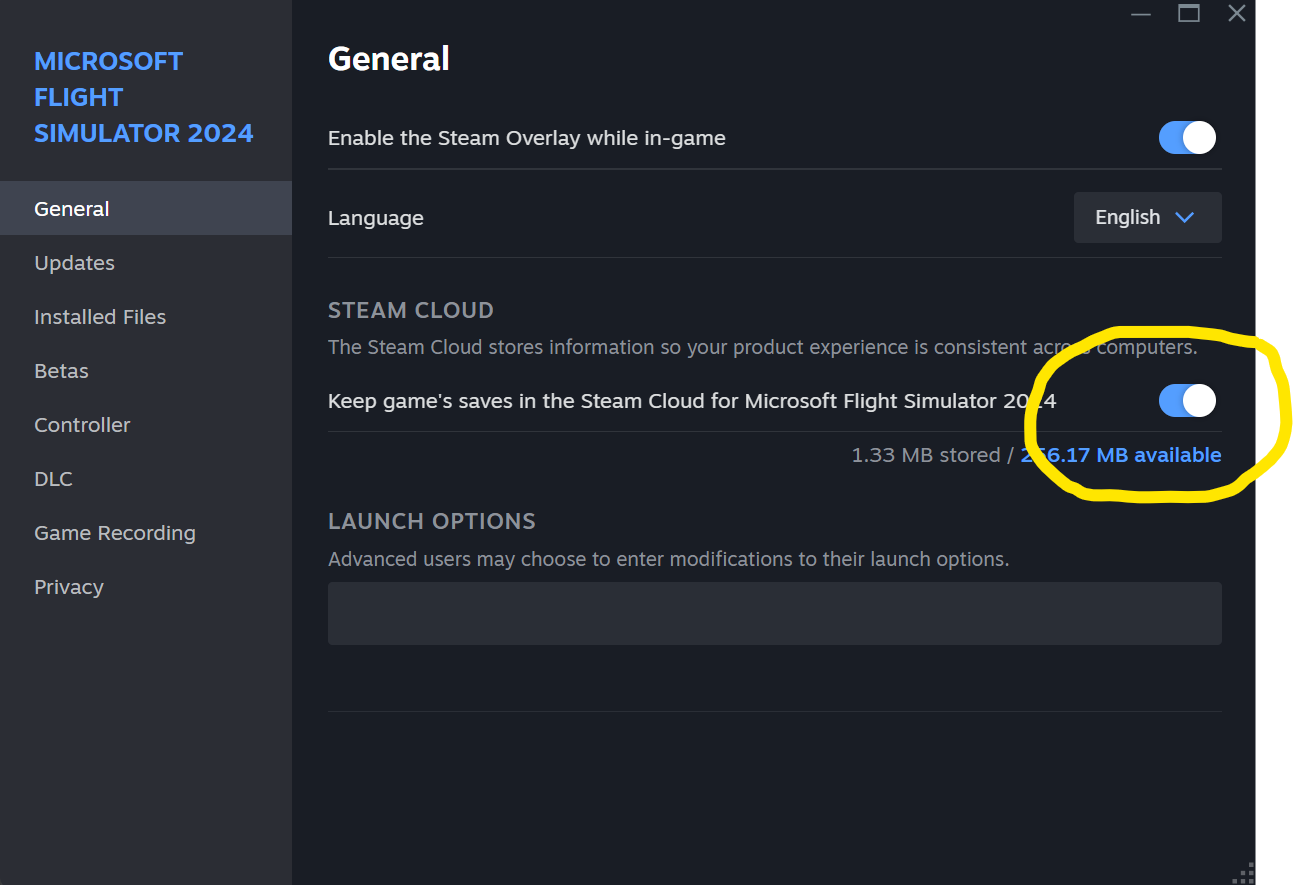View the DLC section
The height and width of the screenshot is (885, 1293).
(53, 479)
